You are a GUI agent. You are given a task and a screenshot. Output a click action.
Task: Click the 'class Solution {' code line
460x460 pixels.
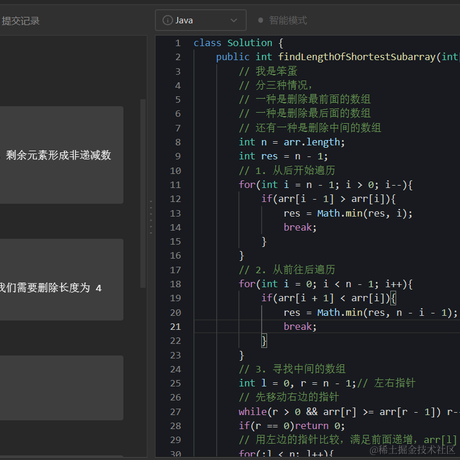pos(238,43)
